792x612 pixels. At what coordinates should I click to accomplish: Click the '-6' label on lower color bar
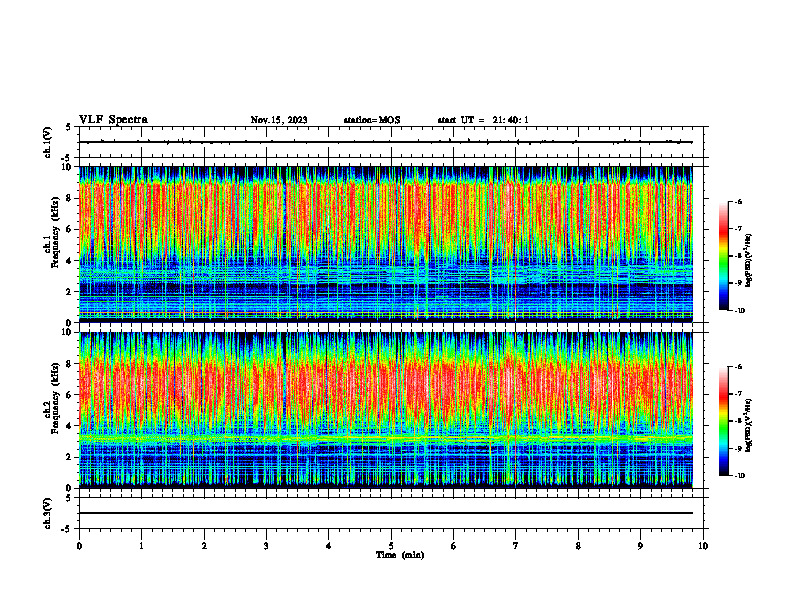pos(739,367)
